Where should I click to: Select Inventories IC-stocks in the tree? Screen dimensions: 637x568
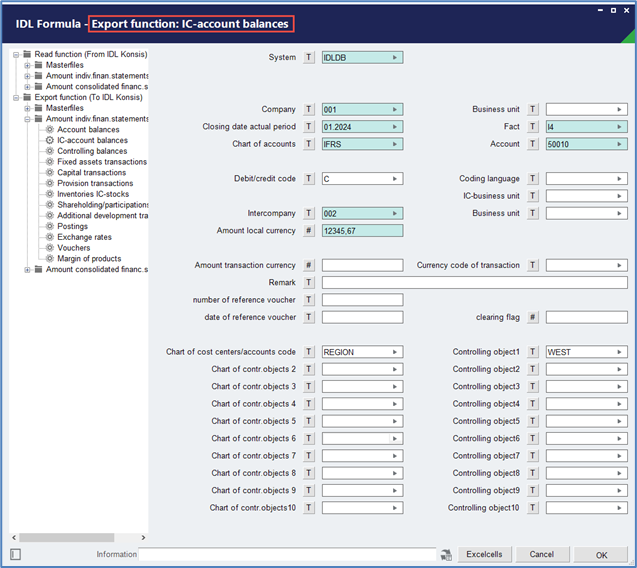pos(93,194)
